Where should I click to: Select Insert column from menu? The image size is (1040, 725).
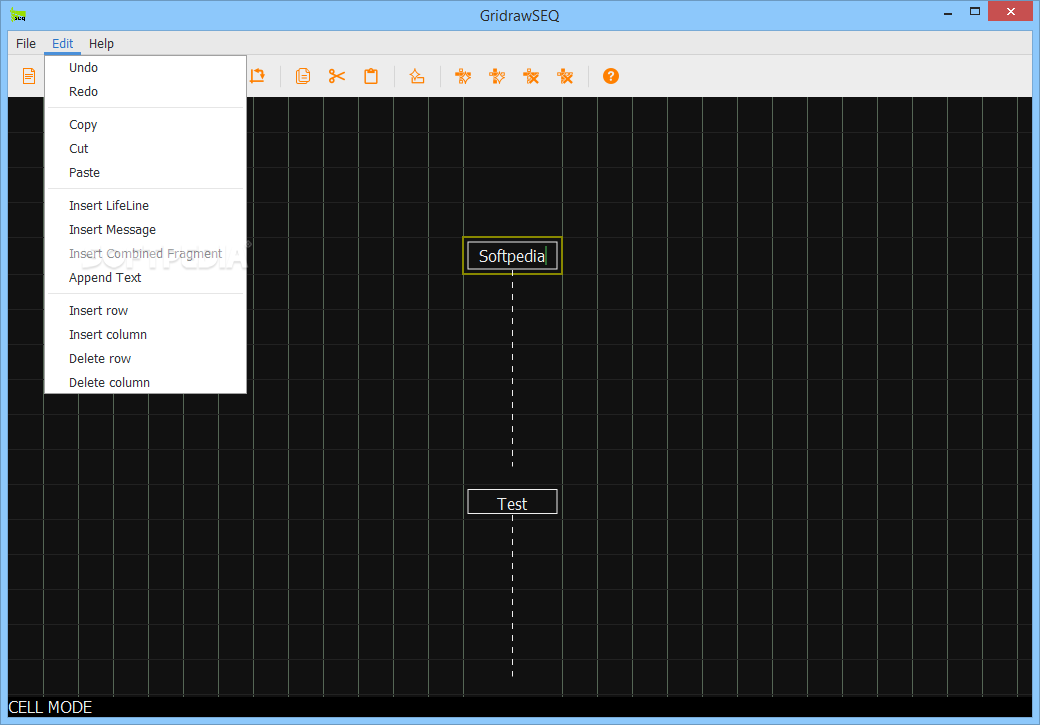145,334
